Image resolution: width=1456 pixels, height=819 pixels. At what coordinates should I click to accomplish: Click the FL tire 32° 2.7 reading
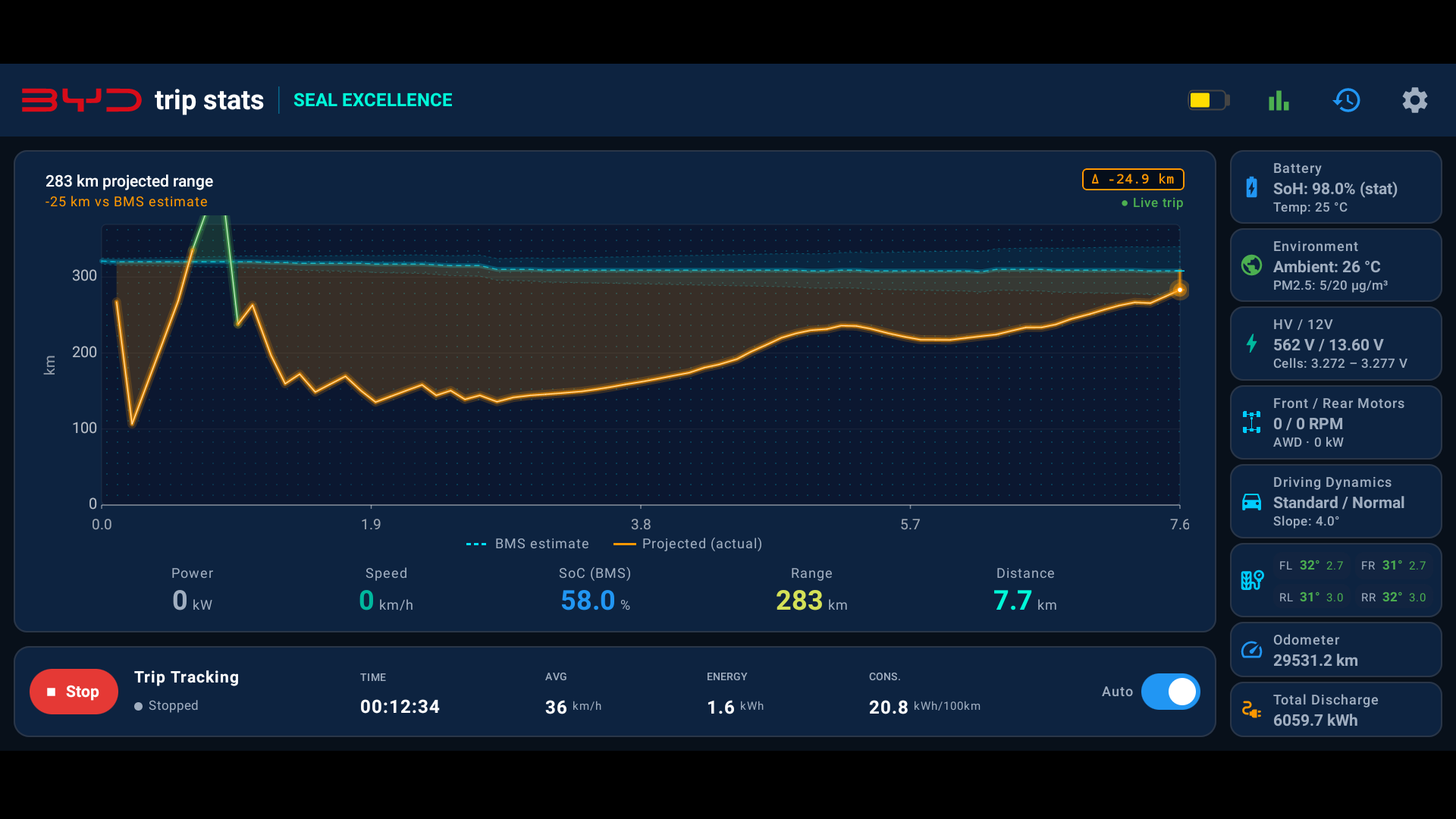[1310, 566]
